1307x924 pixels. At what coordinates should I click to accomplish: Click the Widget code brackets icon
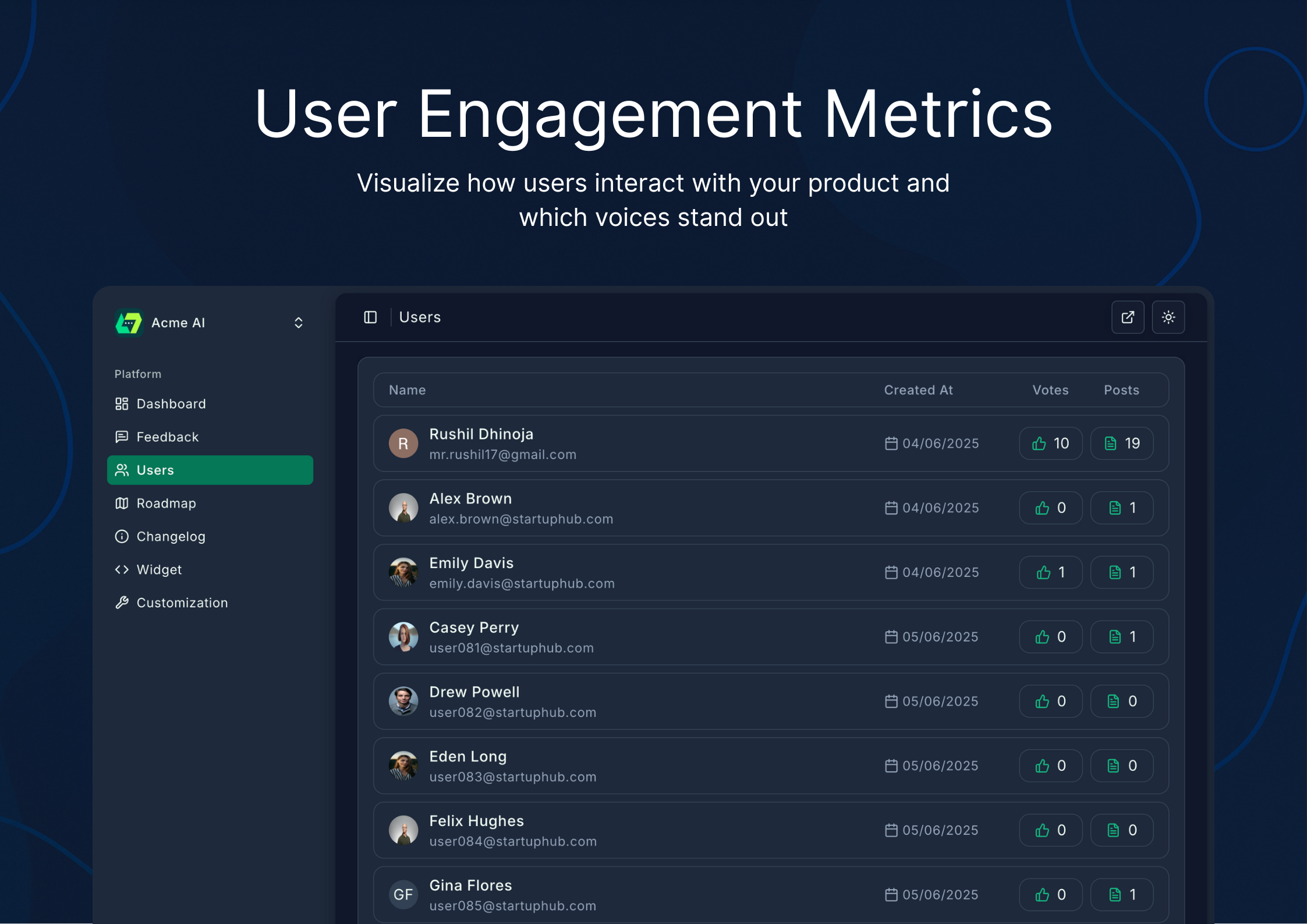pos(122,570)
